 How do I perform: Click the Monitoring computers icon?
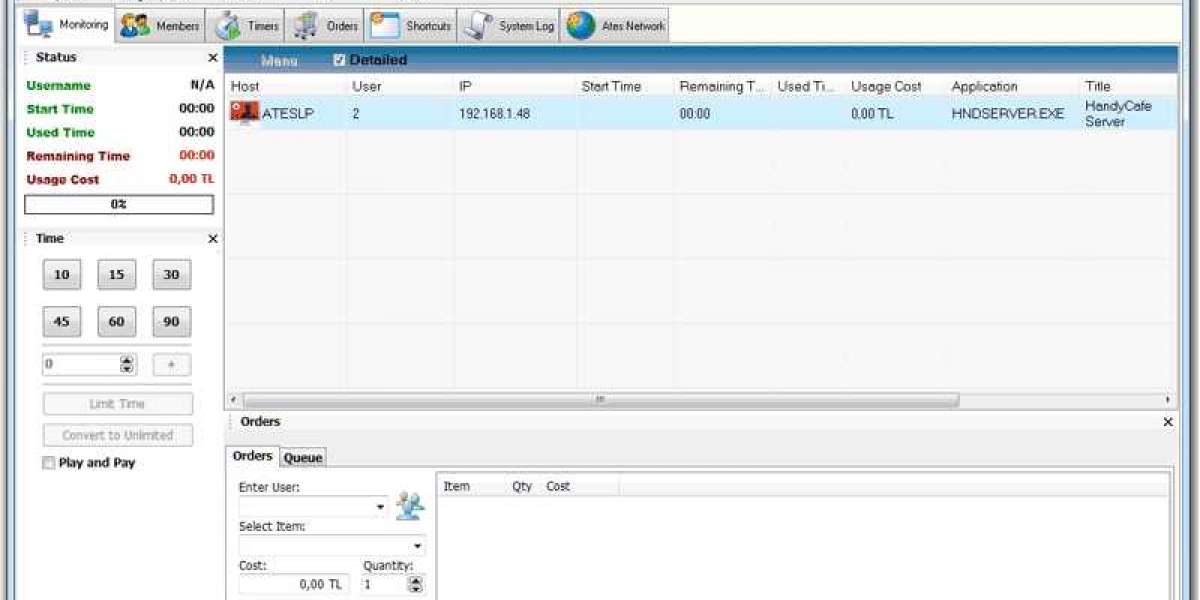[38, 25]
